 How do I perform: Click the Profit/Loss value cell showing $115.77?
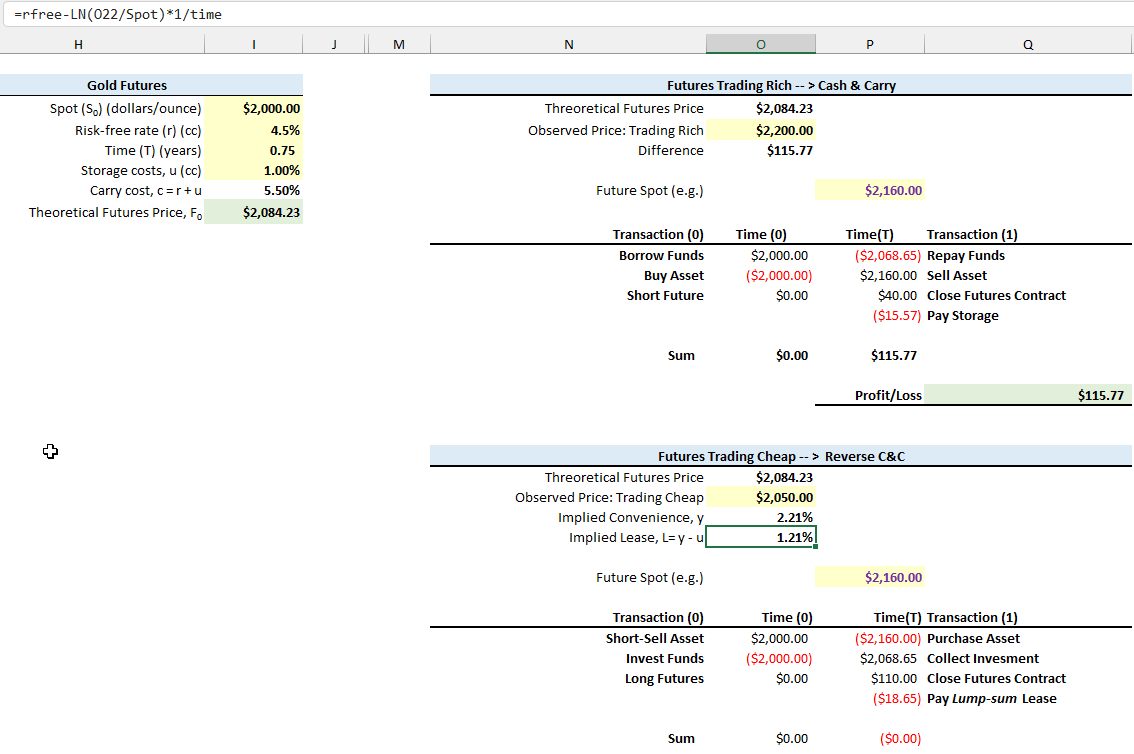pos(1027,394)
